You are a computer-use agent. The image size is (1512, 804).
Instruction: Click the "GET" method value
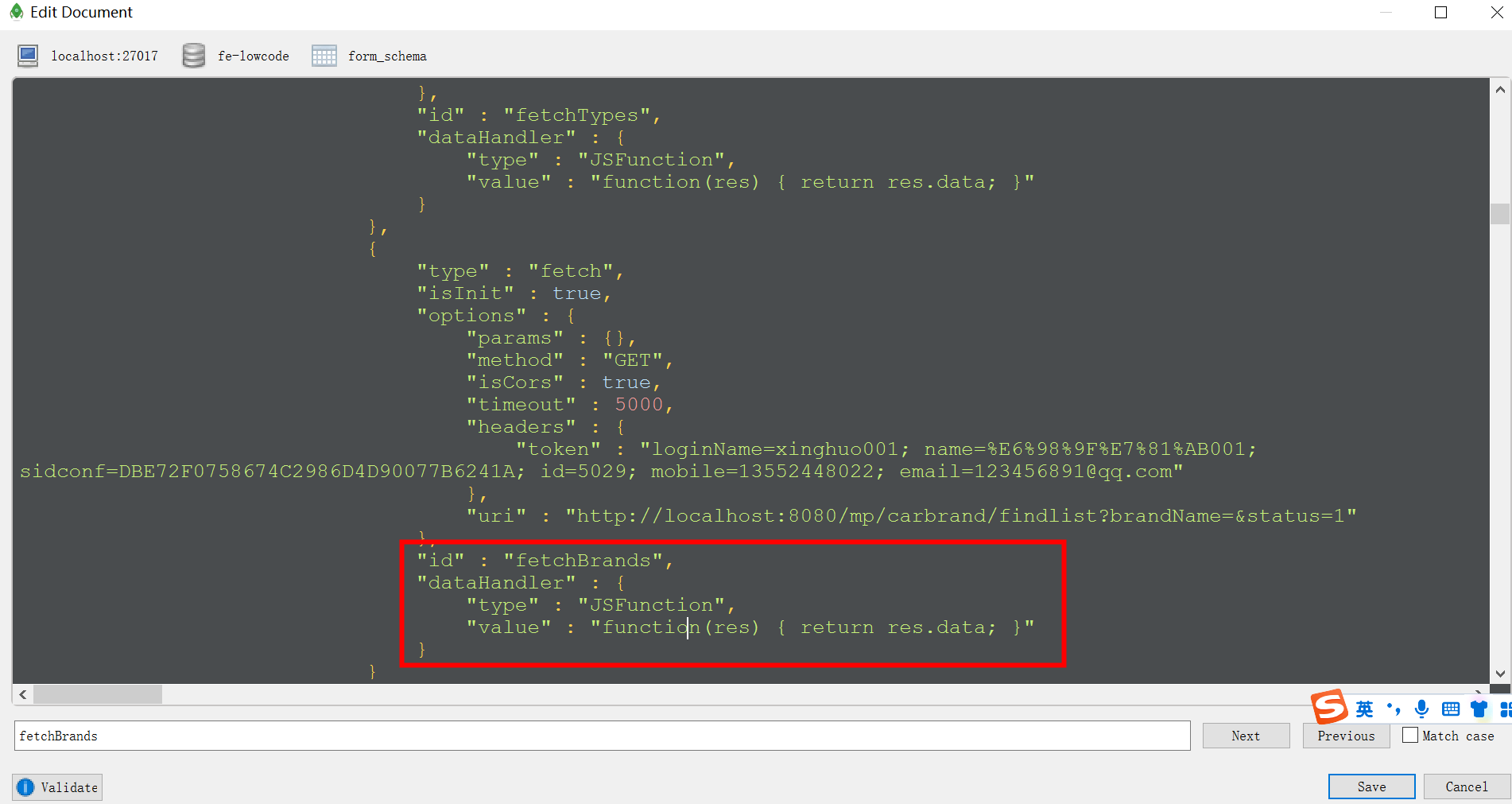coord(632,360)
